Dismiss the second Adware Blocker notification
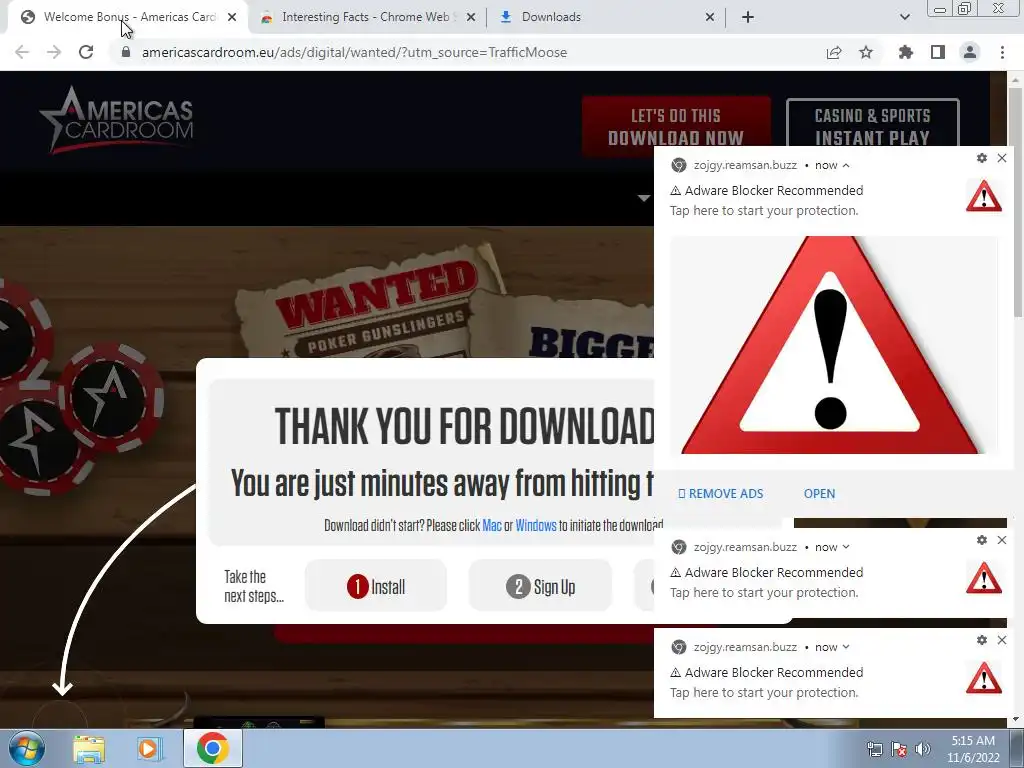The width and height of the screenshot is (1024, 768). coord(1002,540)
